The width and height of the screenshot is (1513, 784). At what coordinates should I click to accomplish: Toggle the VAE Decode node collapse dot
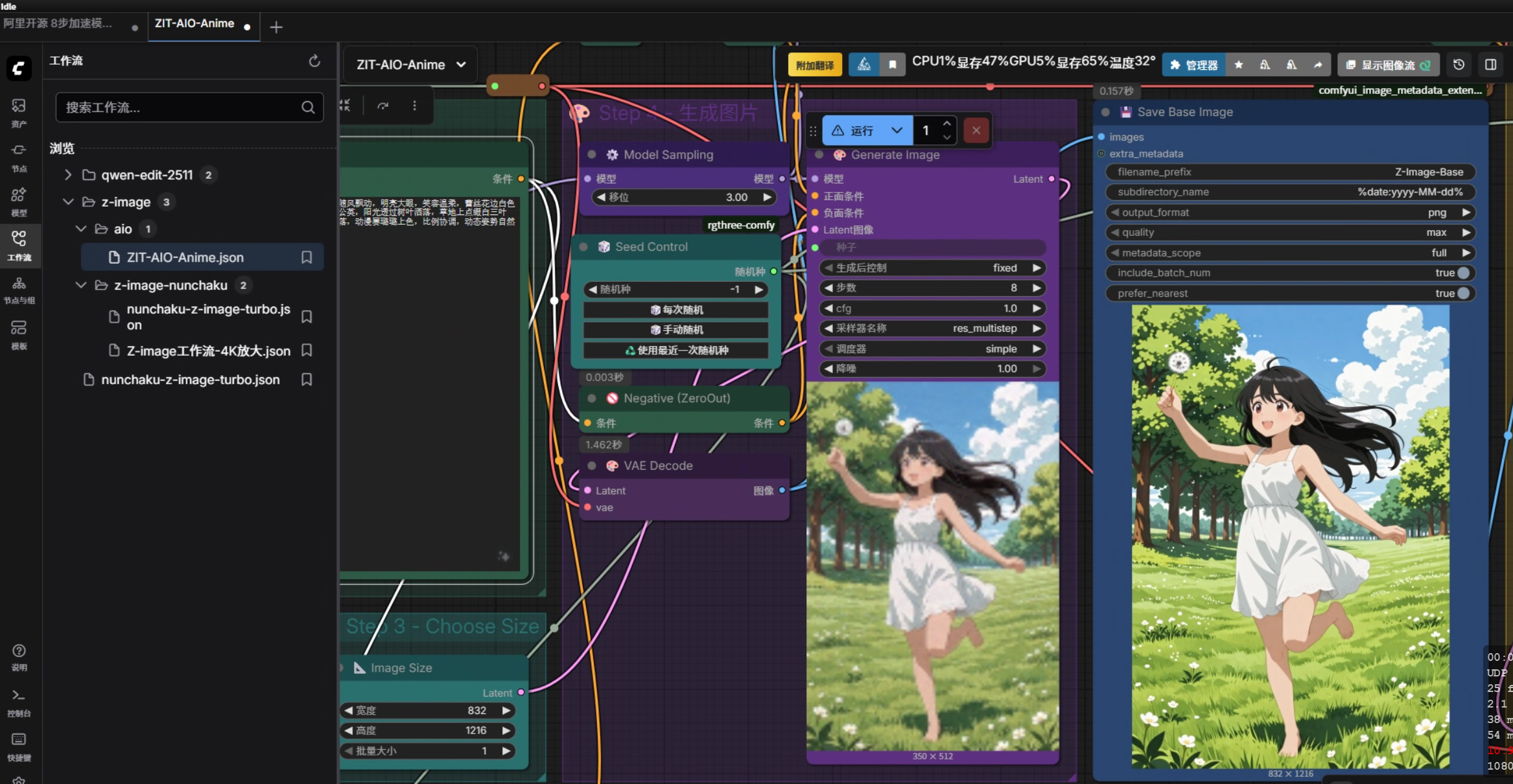[592, 466]
